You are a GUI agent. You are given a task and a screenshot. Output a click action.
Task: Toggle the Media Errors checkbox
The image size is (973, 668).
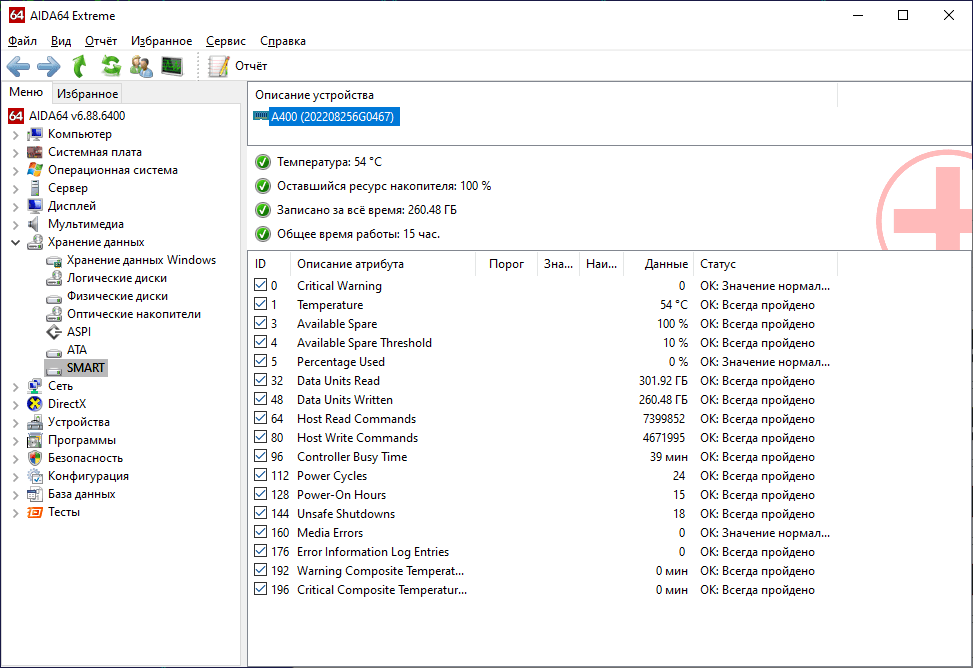[x=261, y=532]
